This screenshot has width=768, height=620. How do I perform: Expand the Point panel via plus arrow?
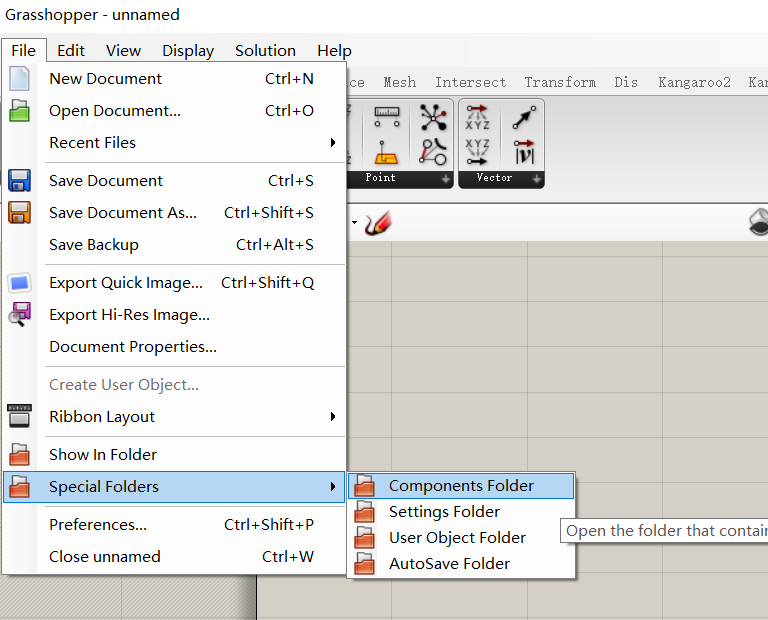pyautogui.click(x=445, y=179)
